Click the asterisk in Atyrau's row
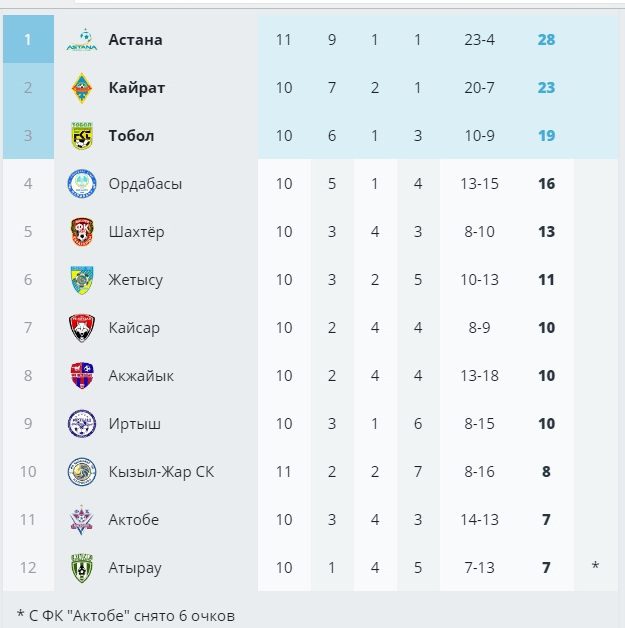The image size is (625, 628). point(595,568)
